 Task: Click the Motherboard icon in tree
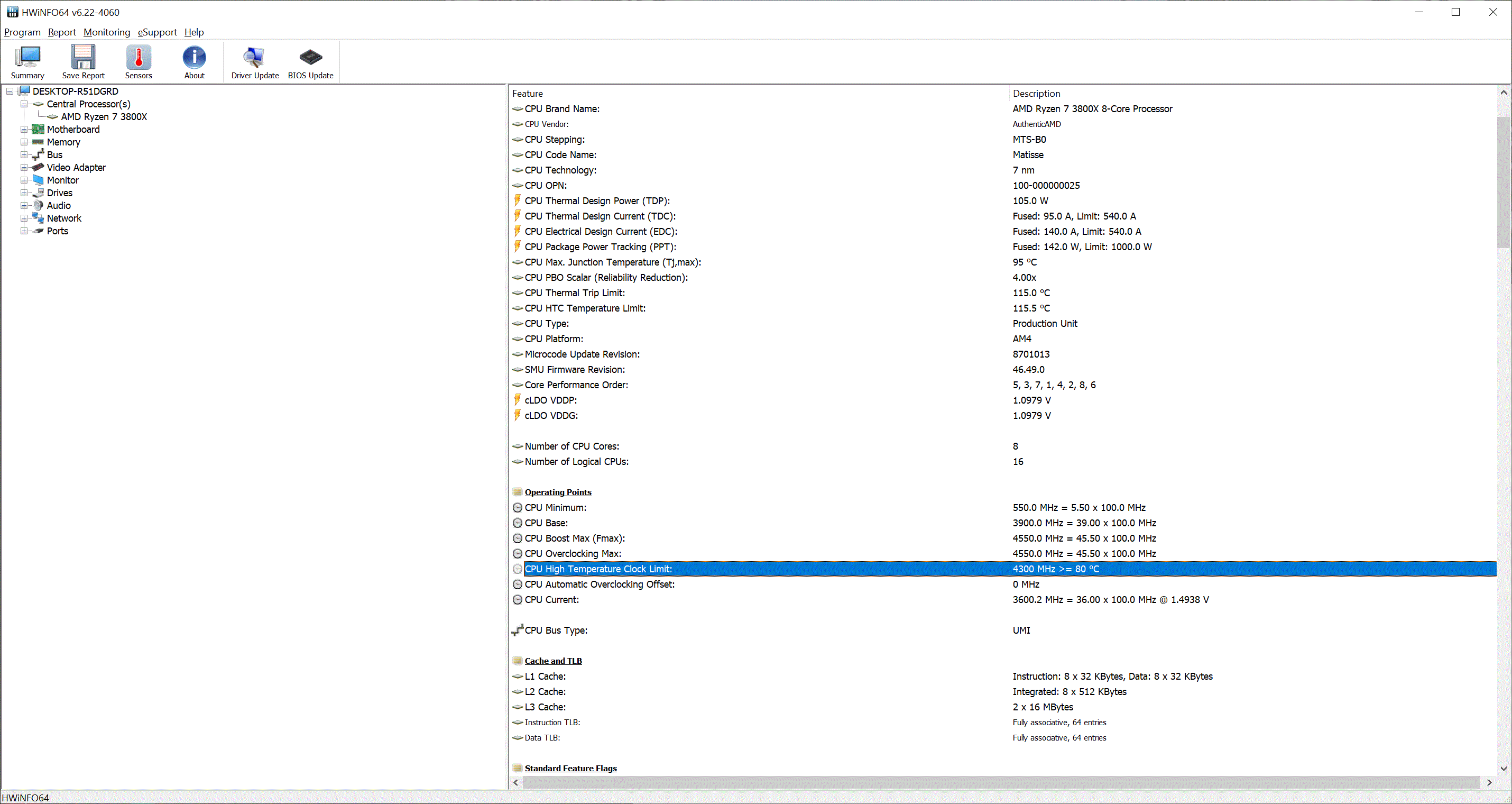tap(38, 129)
